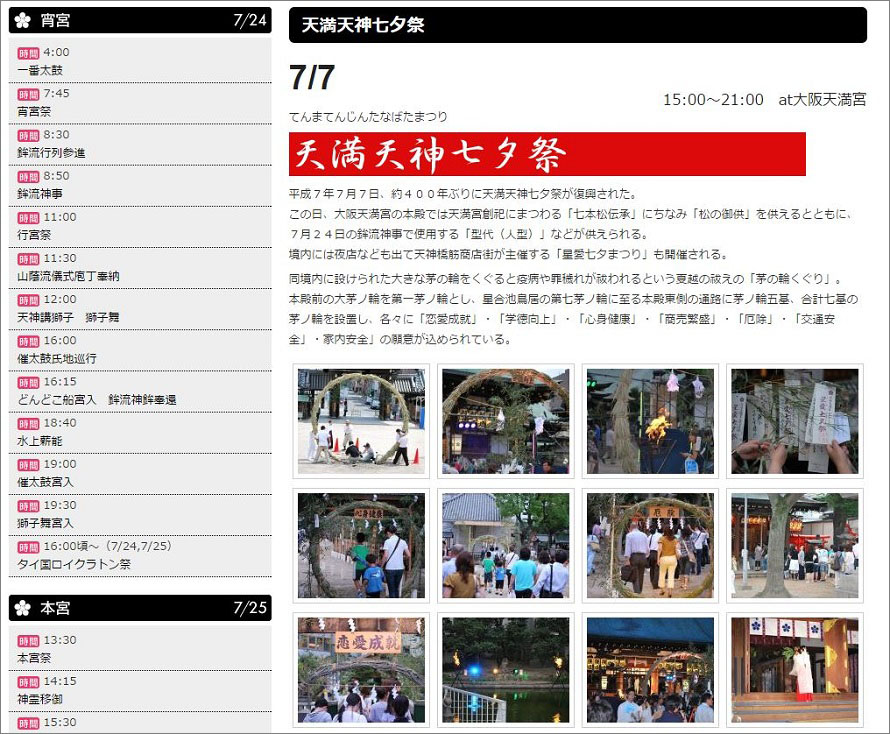The image size is (890, 734).
Task: Click the 宵宮 section header title
Action: click(55, 20)
